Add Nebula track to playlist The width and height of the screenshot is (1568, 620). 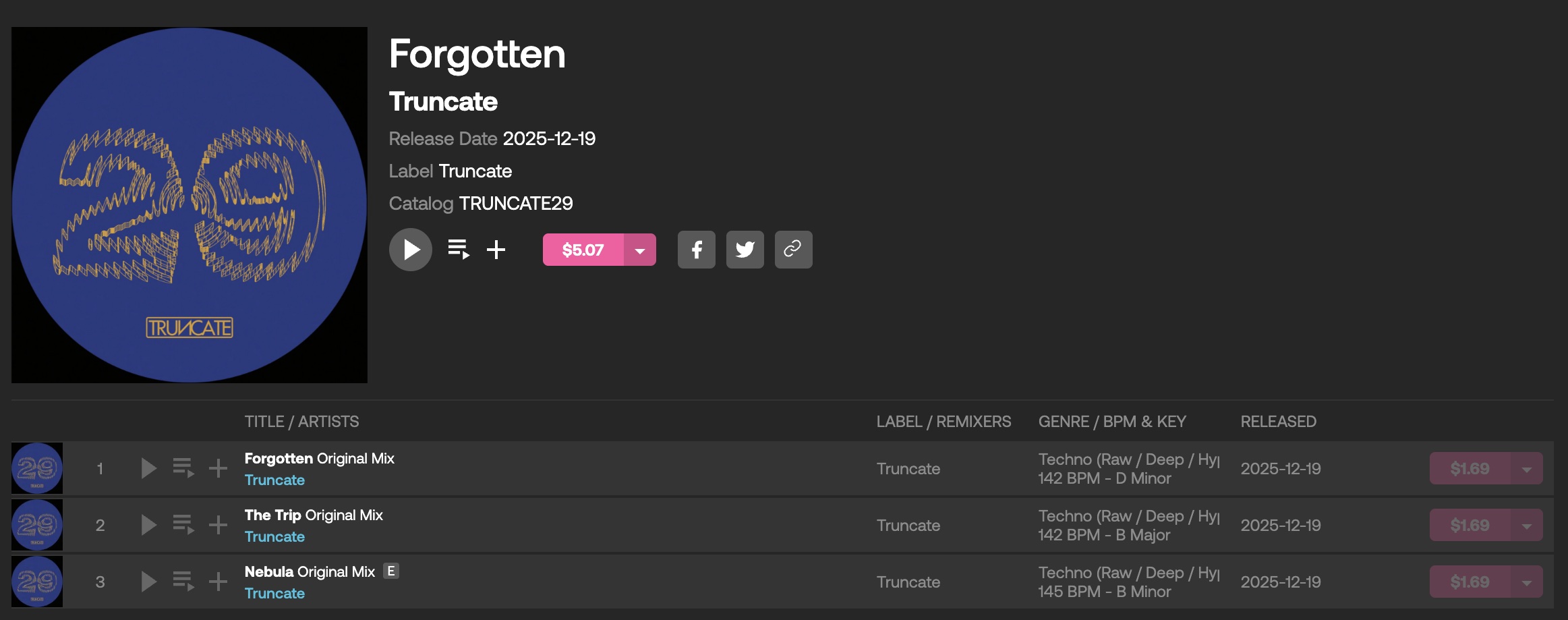tap(218, 582)
